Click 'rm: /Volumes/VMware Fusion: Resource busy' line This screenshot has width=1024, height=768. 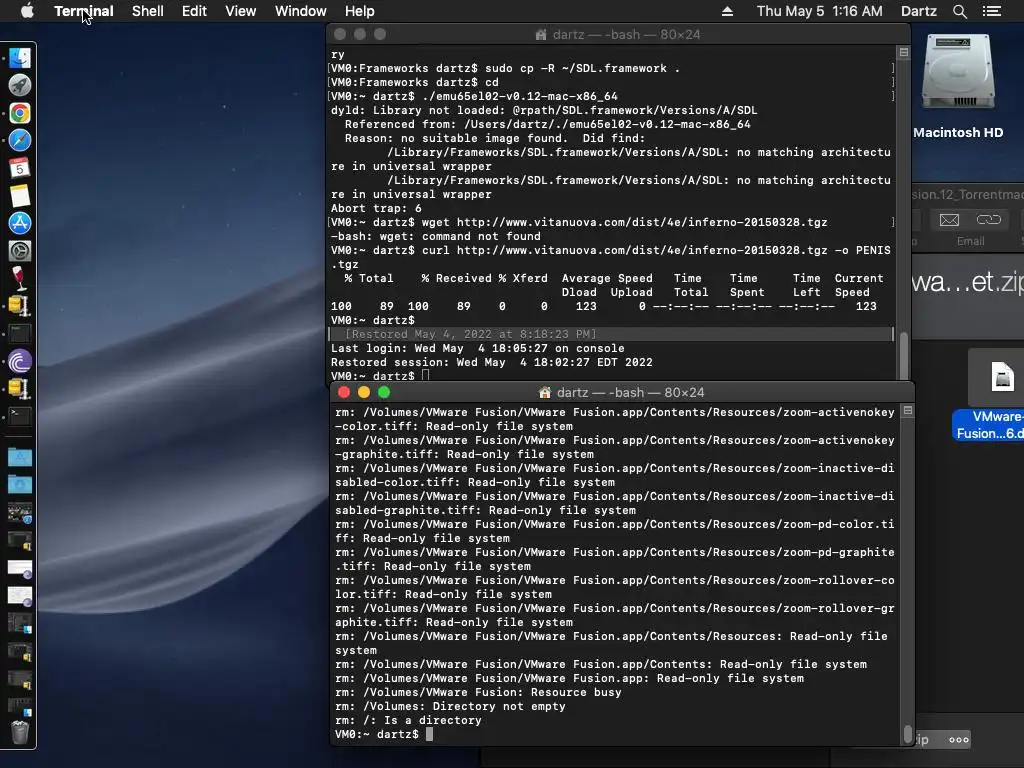(x=478, y=692)
